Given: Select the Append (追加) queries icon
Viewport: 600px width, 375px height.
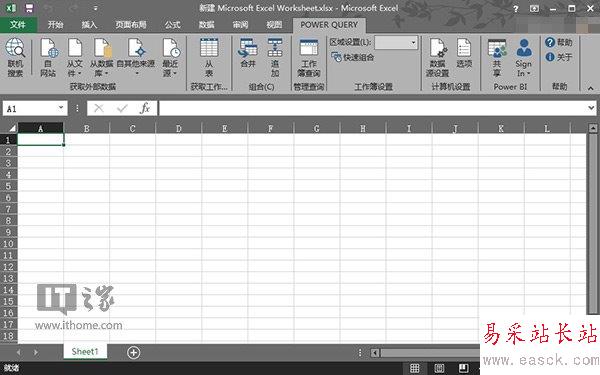Looking at the screenshot, I should tap(275, 57).
